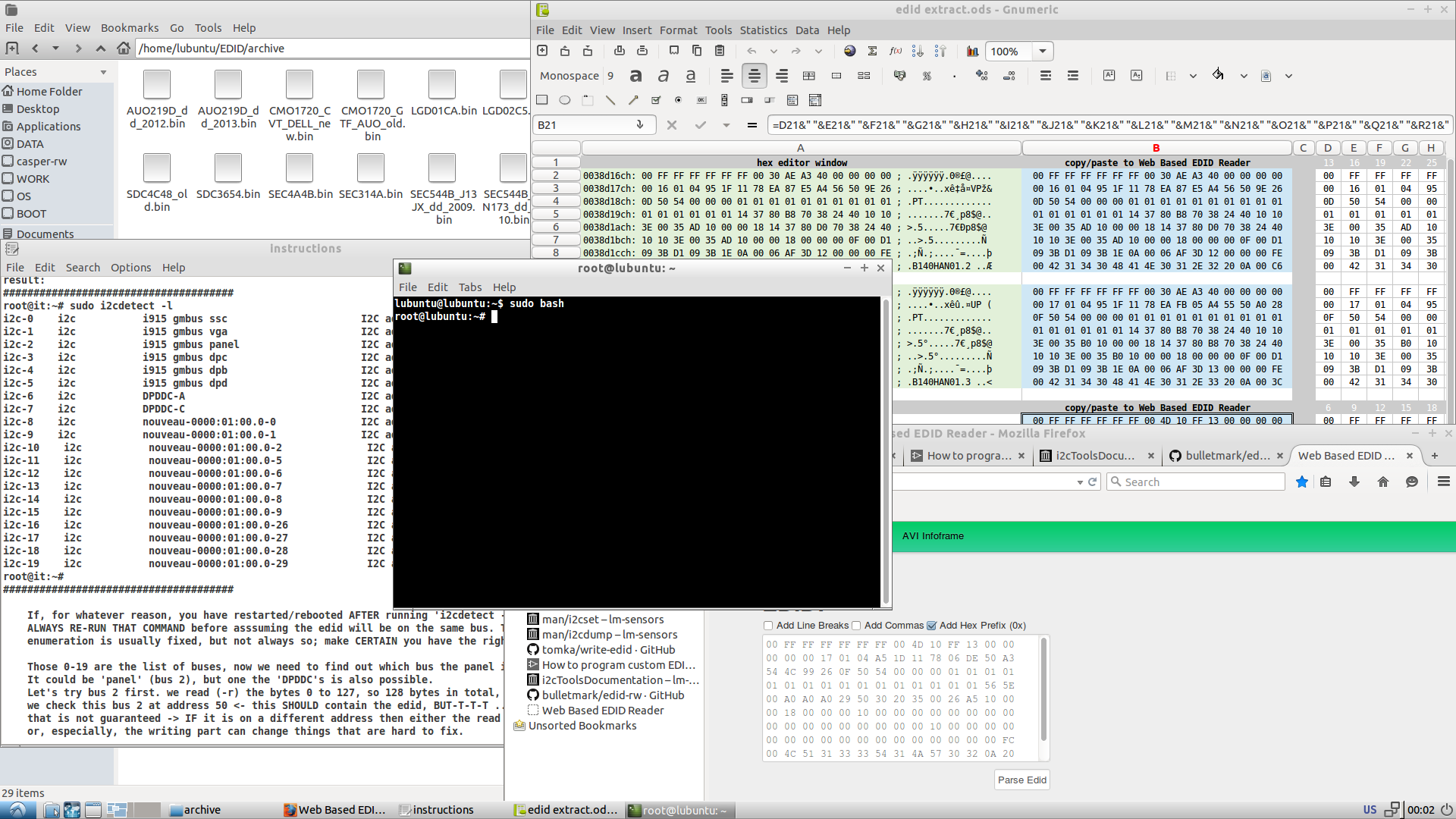Viewport: 1456px width, 819px height.
Task: Switch to bulletmark/edid Firefox tab
Action: click(x=1226, y=455)
